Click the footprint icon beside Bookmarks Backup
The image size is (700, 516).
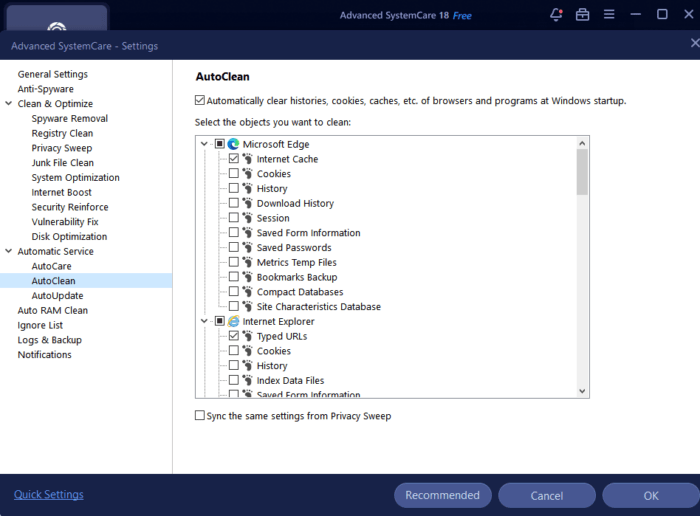248,277
